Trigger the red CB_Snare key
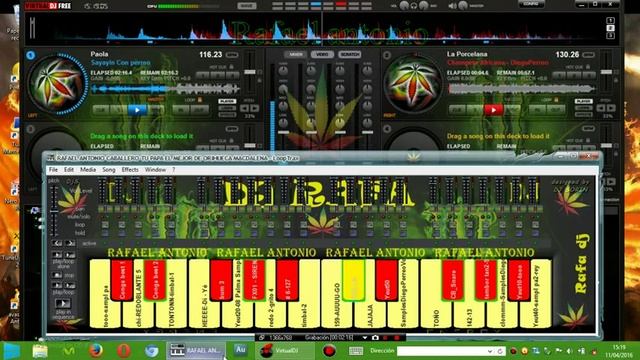Viewport: 640px width, 360px height. [453, 280]
